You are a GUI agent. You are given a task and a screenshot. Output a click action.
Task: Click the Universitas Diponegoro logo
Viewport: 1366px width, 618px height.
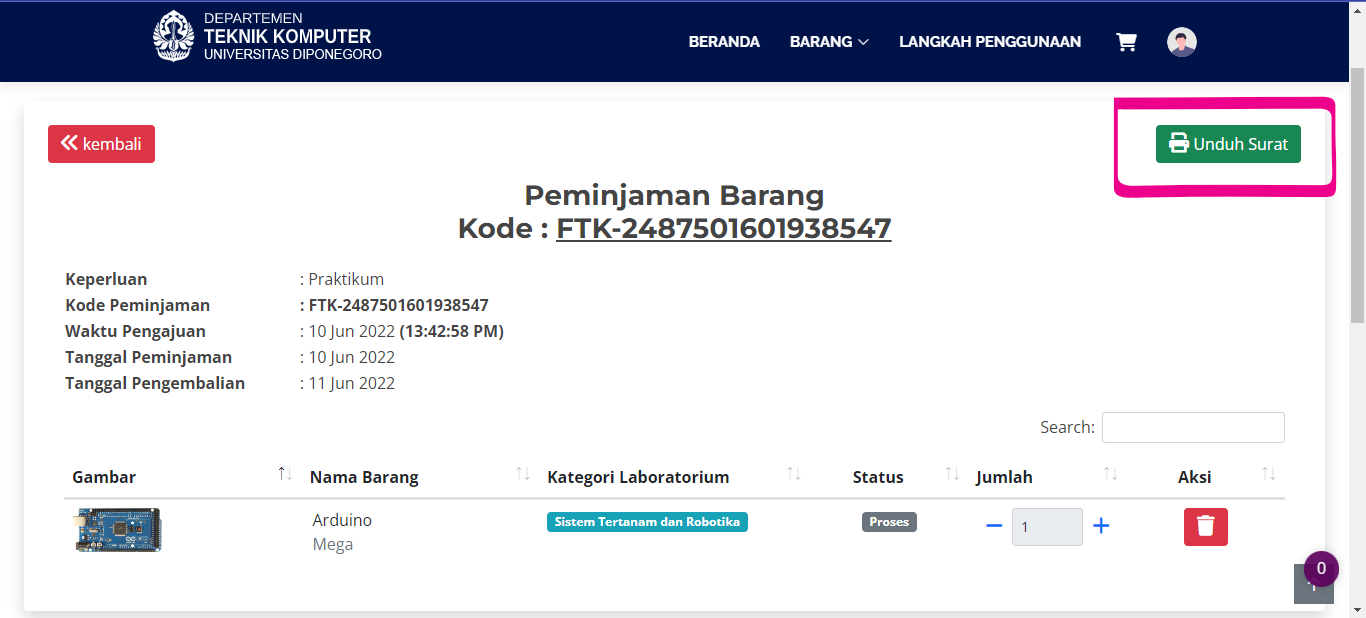(173, 37)
